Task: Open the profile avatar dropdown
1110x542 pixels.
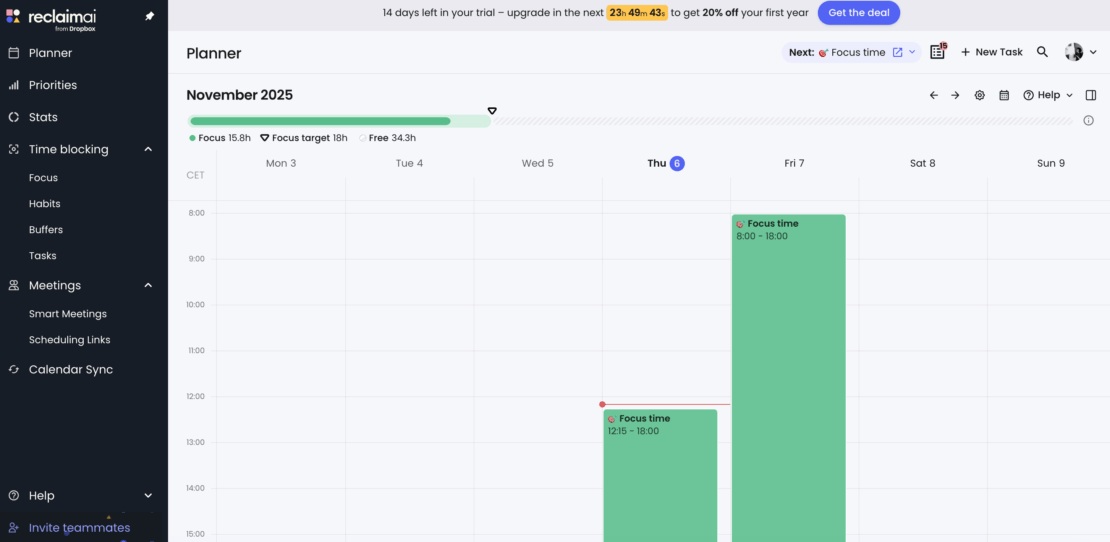Action: [x=1080, y=52]
